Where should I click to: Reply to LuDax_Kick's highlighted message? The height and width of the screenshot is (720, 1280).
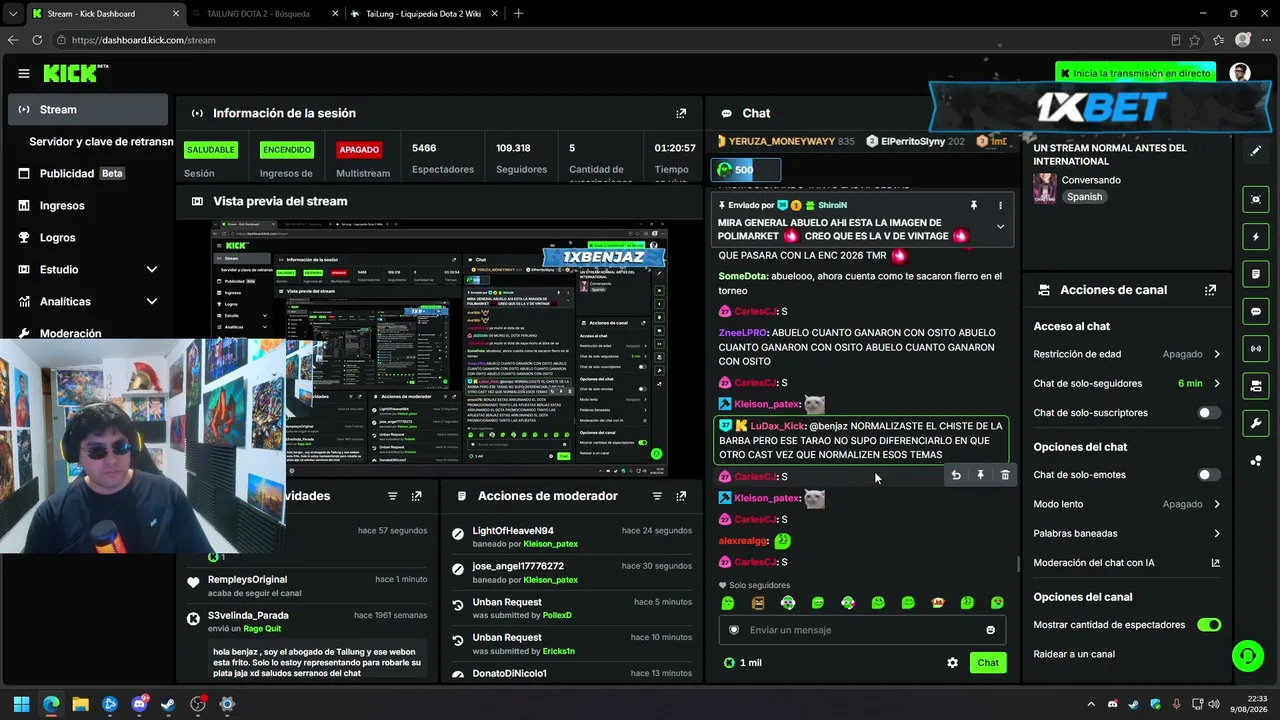coord(956,475)
